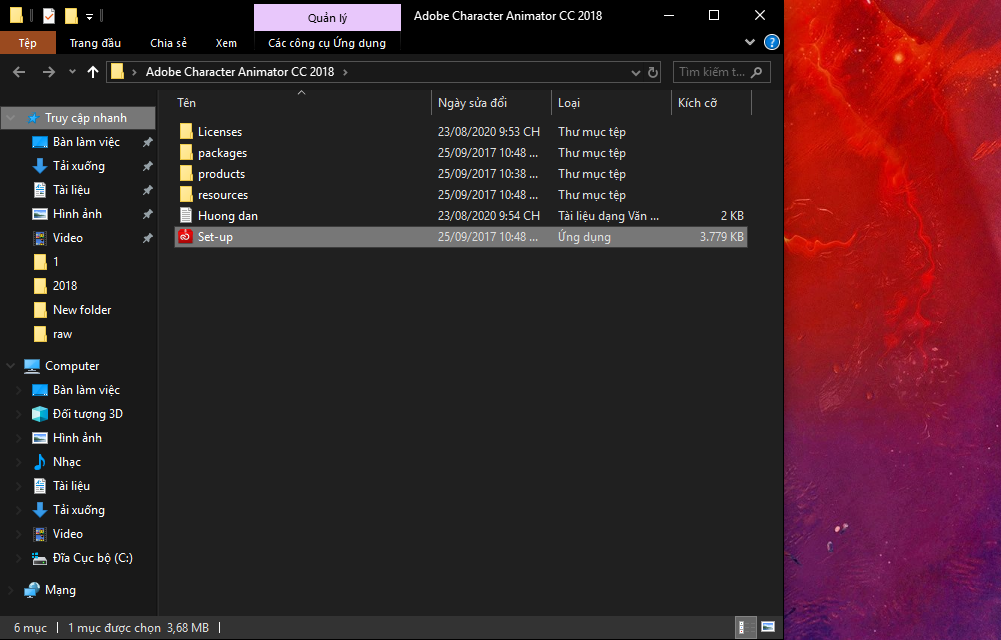Select the Quản lý contextual tab

pos(327,17)
